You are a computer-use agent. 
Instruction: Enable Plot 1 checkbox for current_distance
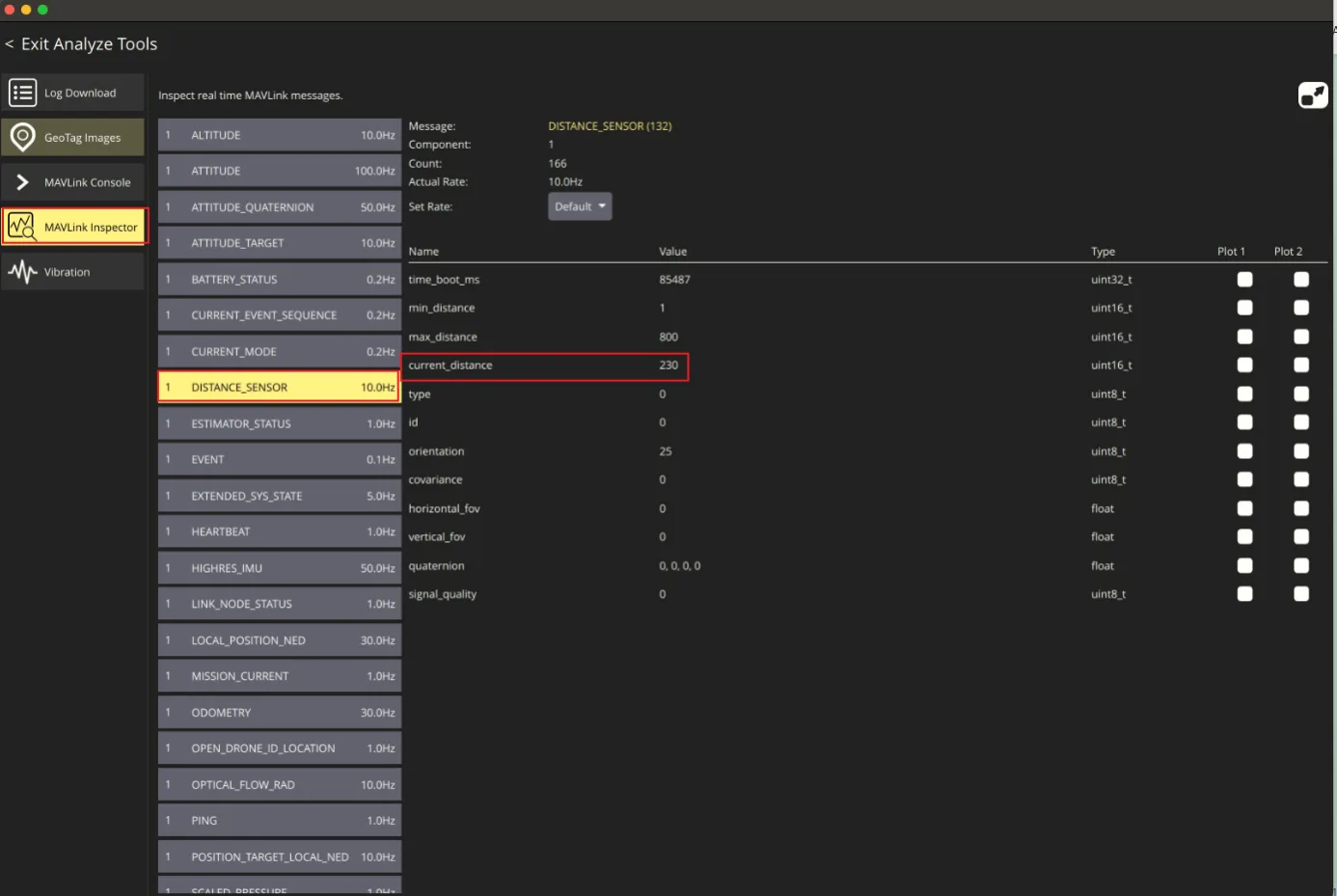tap(1245, 365)
